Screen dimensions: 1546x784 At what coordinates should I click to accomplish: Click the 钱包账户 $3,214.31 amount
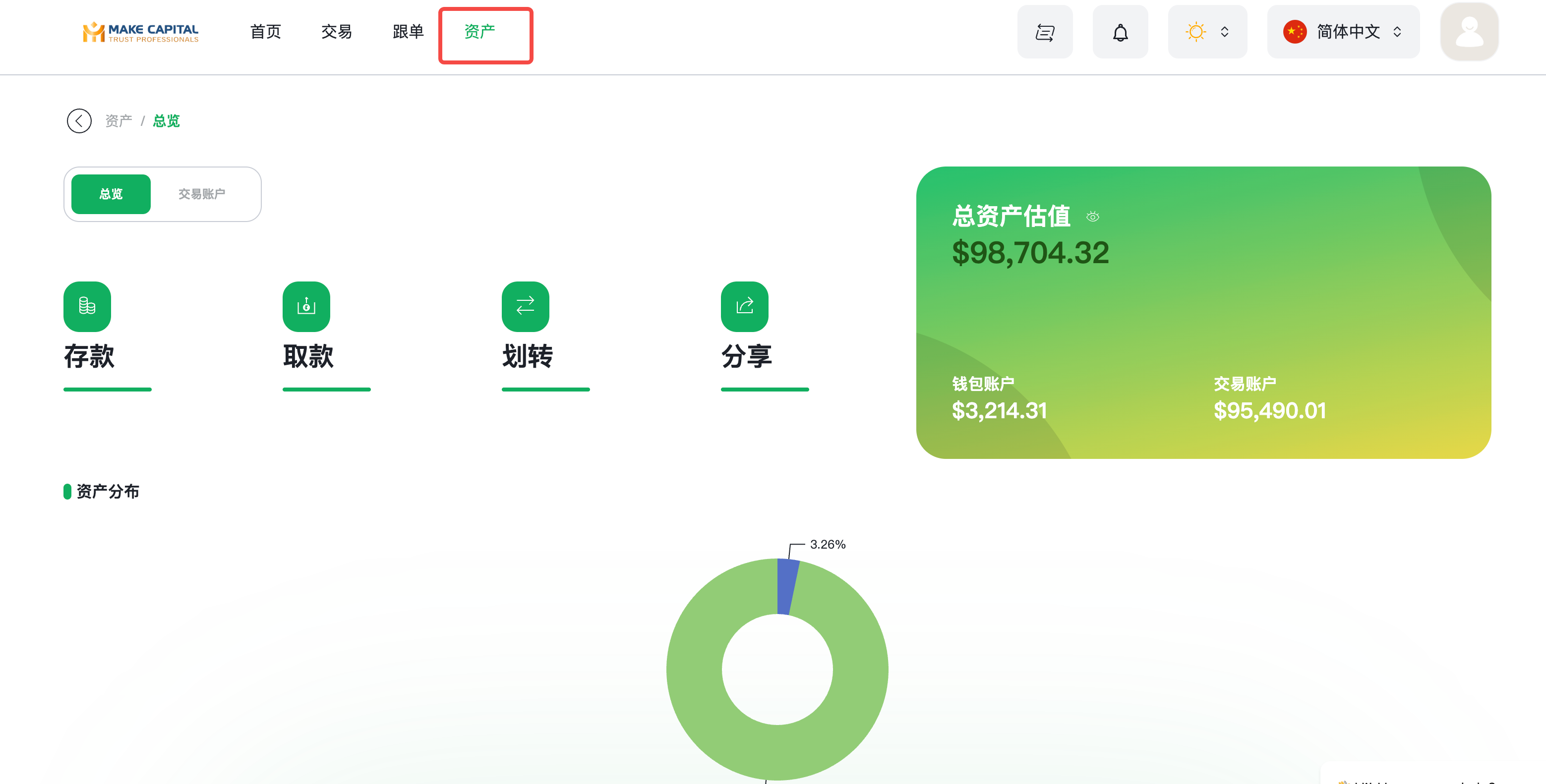(999, 411)
